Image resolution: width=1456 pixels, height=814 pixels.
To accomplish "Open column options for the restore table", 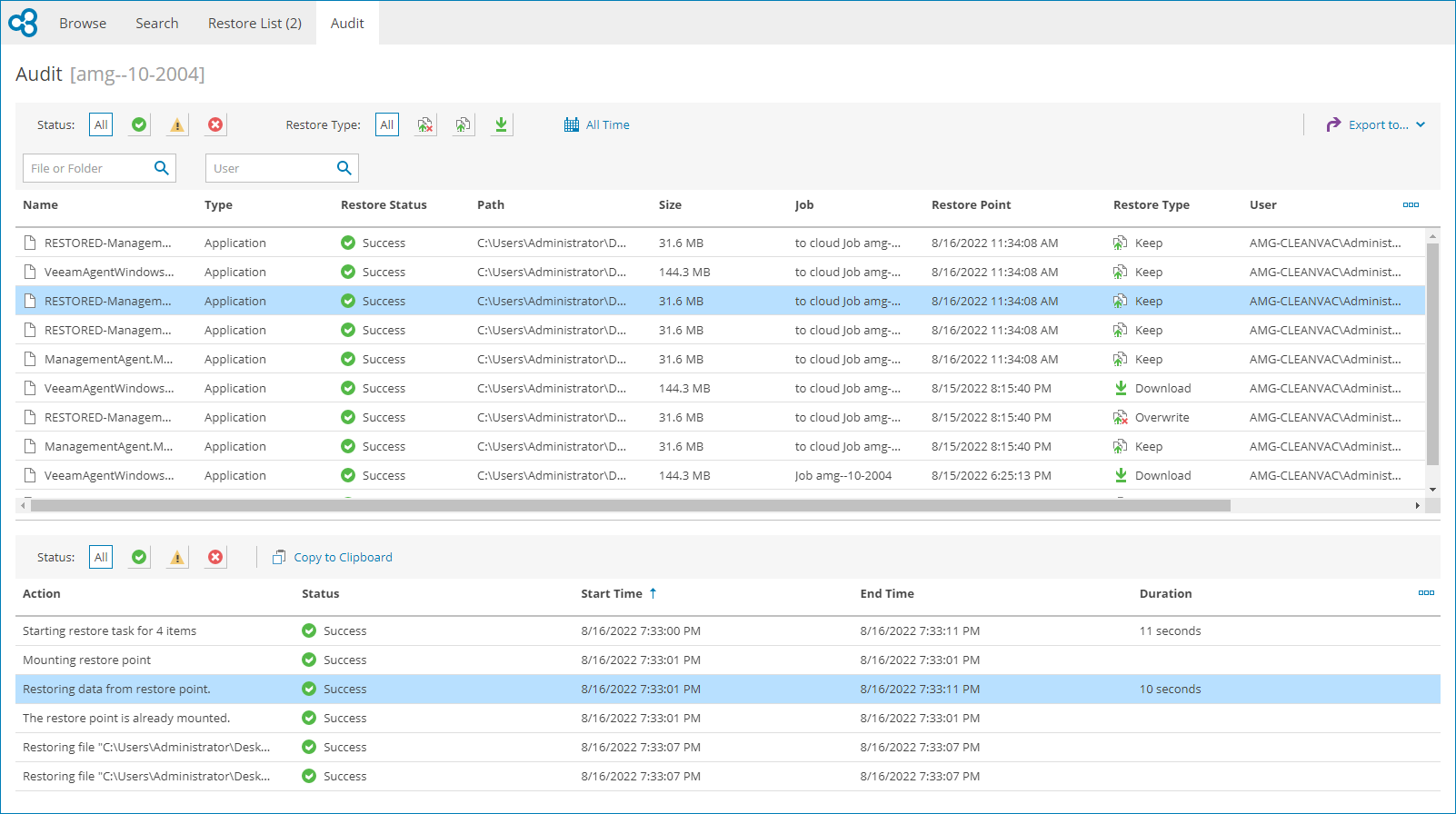I will [x=1411, y=205].
